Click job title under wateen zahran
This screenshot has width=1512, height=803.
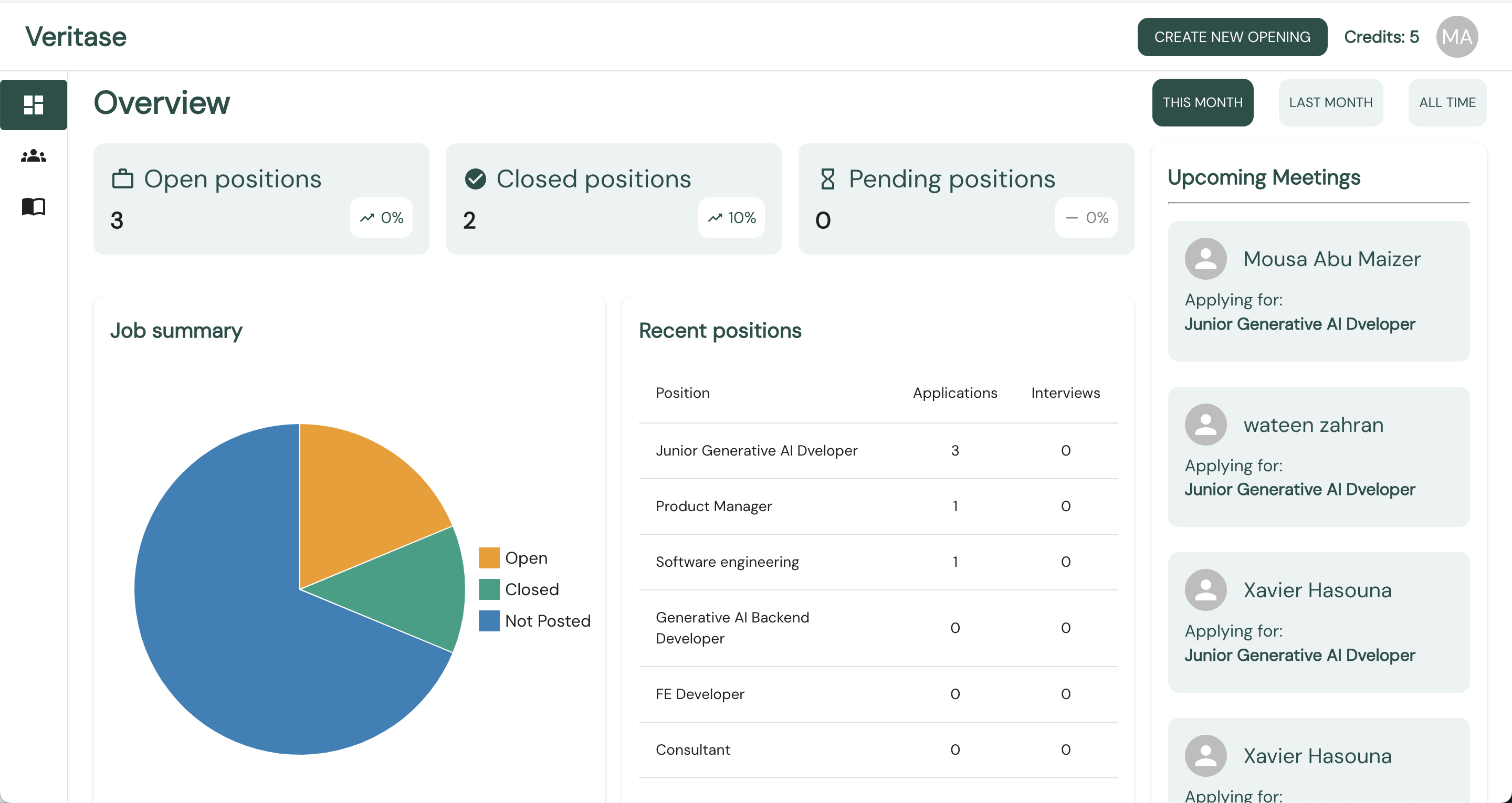[1299, 490]
